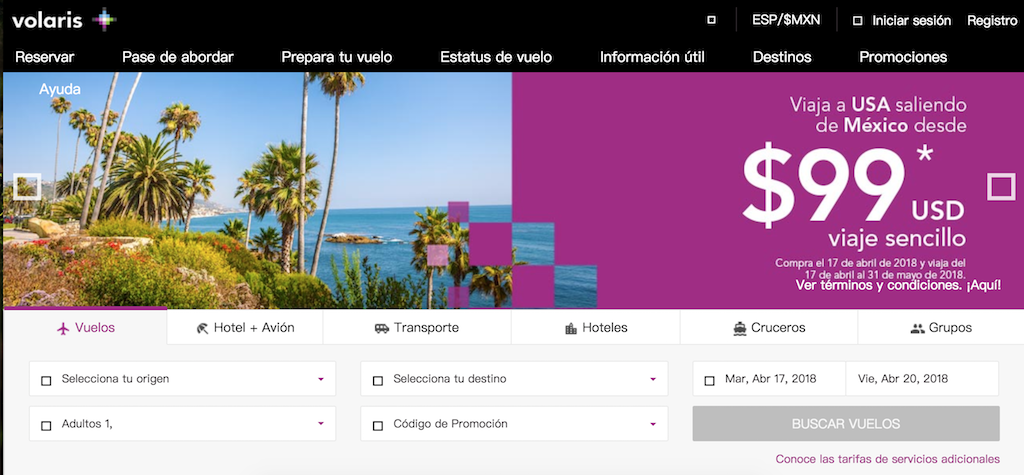
Task: Expand the Código de Promoción field
Action: point(514,423)
